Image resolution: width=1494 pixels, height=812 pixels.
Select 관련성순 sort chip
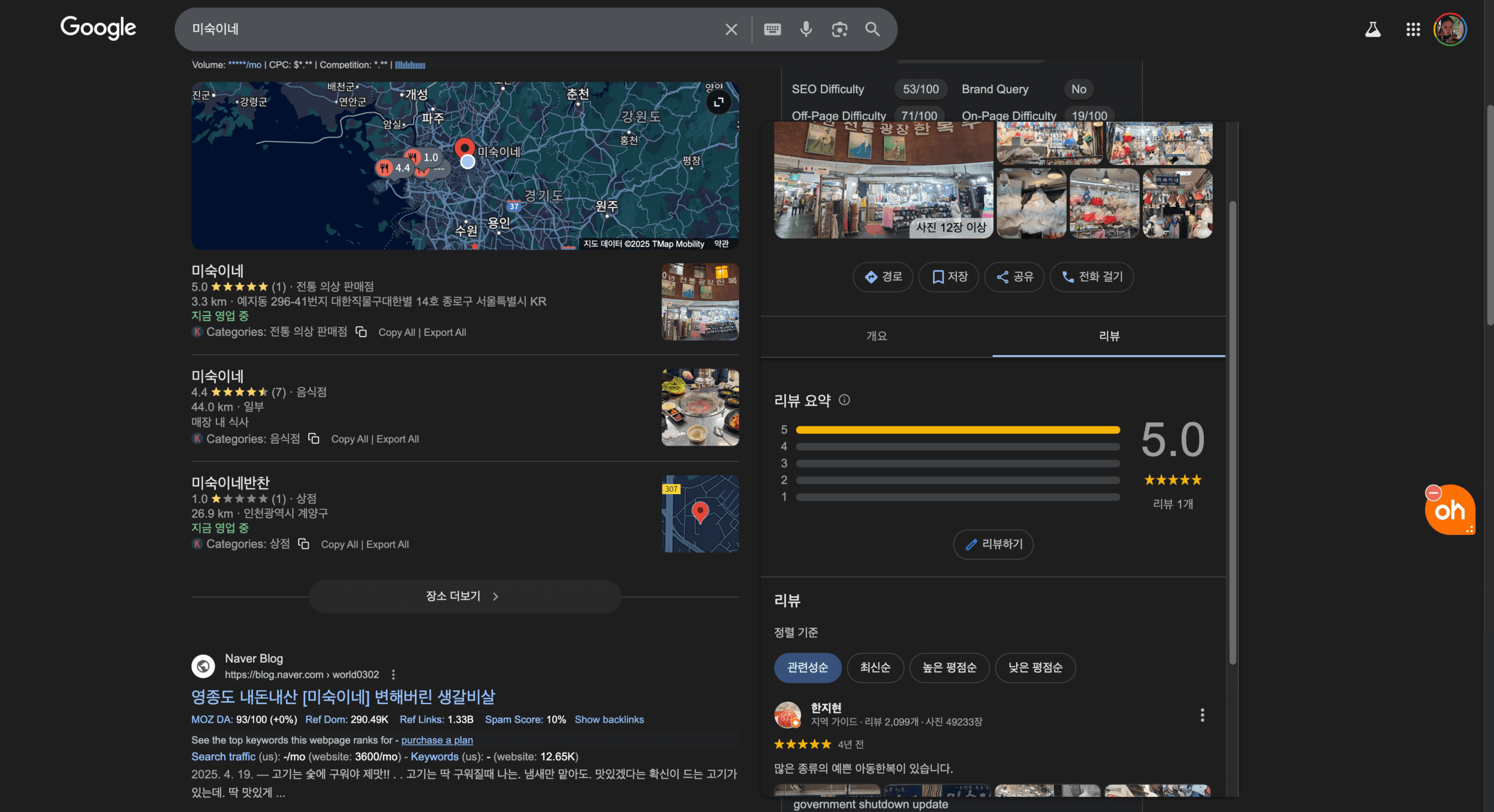coord(807,667)
